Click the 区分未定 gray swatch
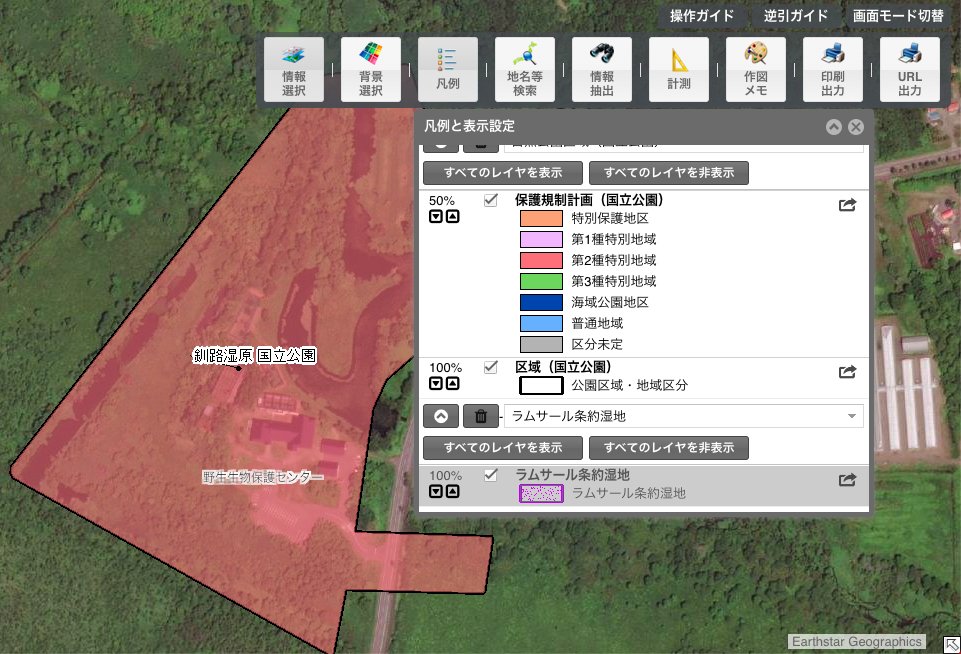Viewport: 961px width, 654px height. (541, 344)
